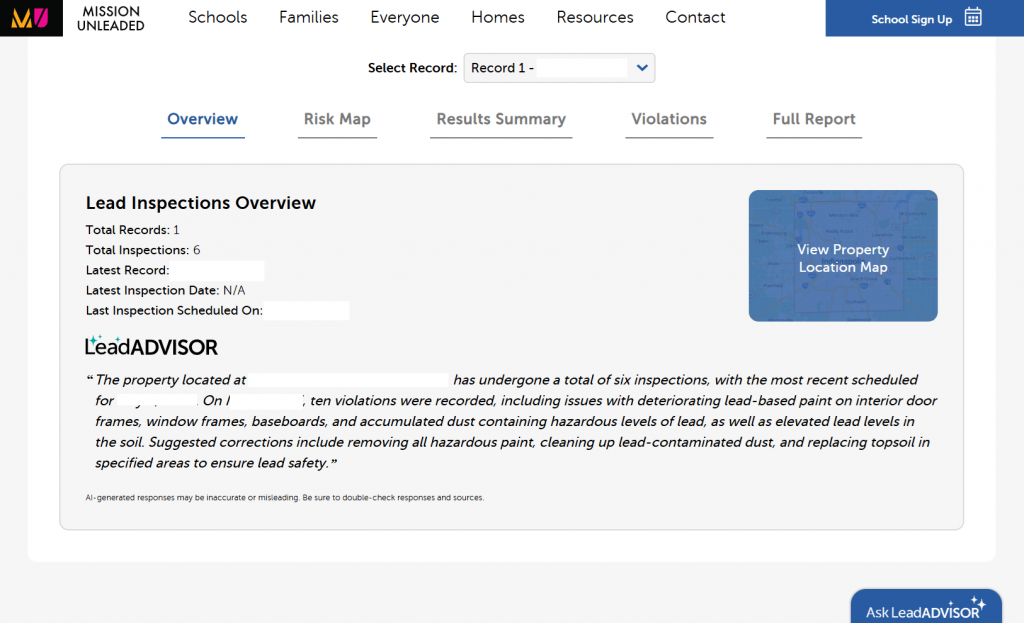
Task: Select the Full Report tab
Action: [x=814, y=119]
